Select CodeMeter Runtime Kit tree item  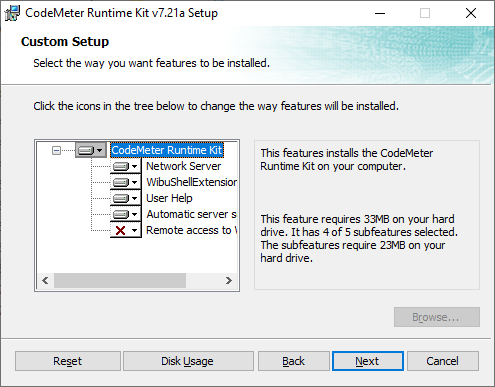click(167, 150)
